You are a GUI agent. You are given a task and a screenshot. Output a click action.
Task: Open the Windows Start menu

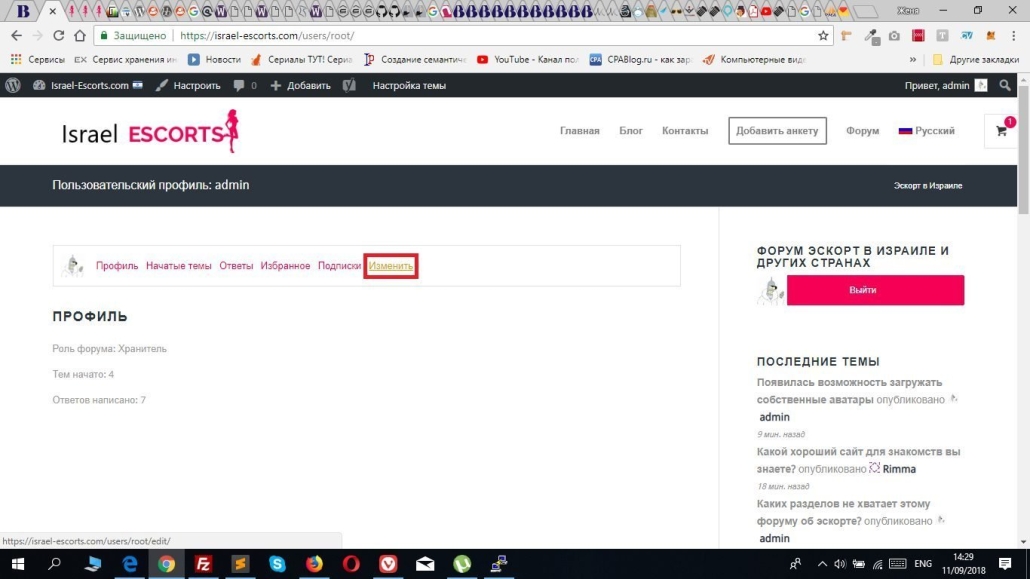(x=18, y=564)
